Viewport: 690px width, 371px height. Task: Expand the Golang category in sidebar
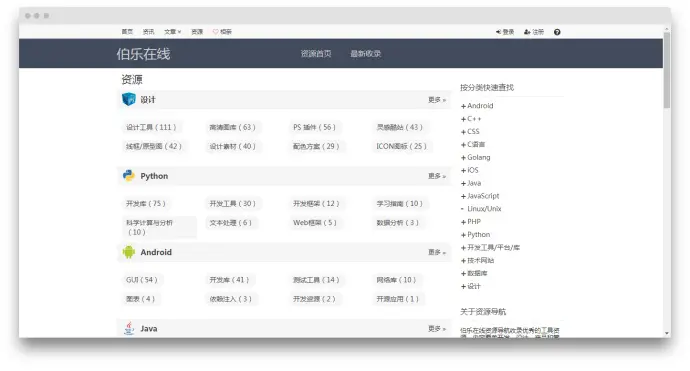pyautogui.click(x=475, y=158)
